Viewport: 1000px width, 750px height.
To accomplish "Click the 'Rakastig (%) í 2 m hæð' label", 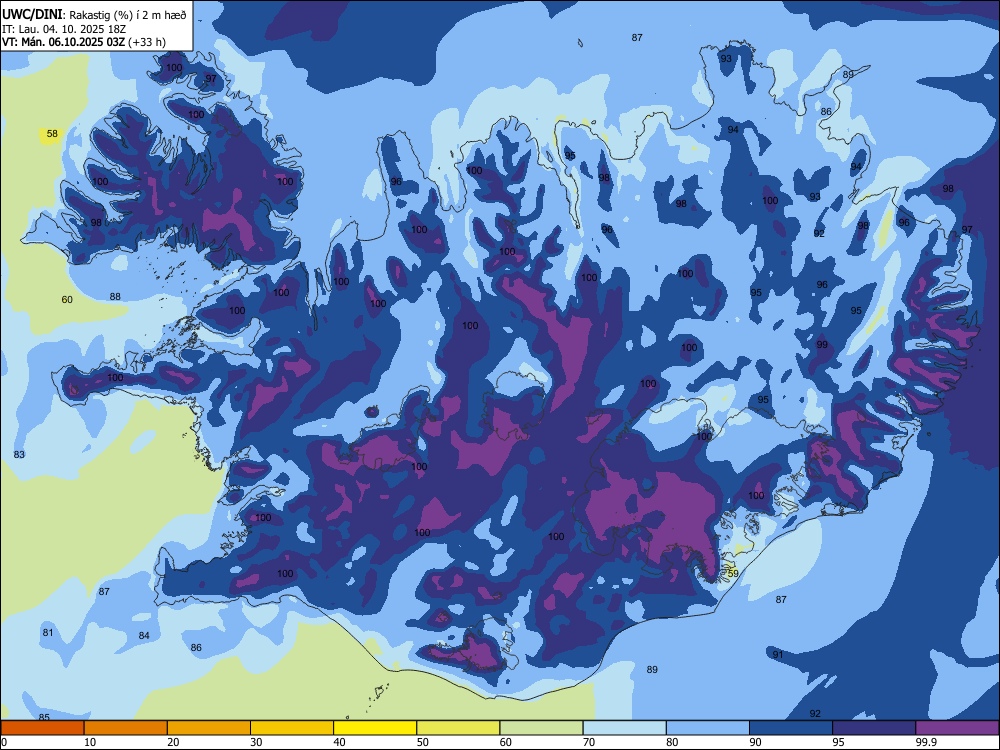I will 128,15.
